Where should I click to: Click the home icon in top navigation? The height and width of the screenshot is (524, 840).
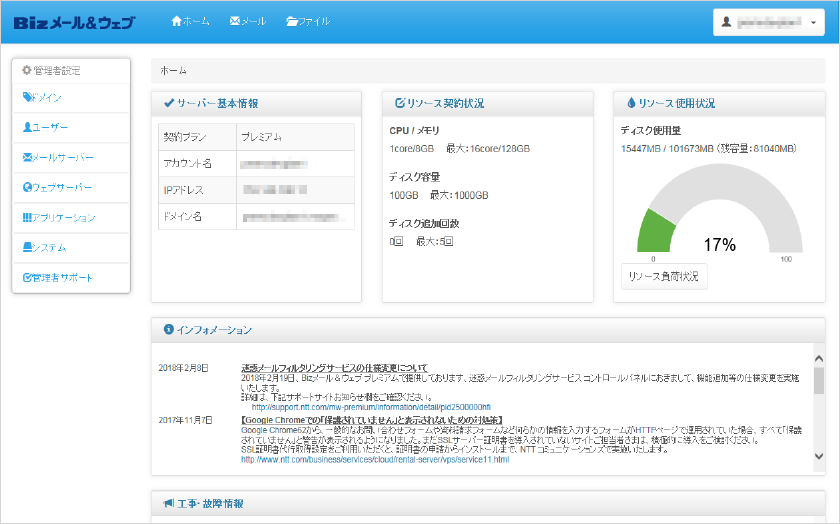pos(176,21)
